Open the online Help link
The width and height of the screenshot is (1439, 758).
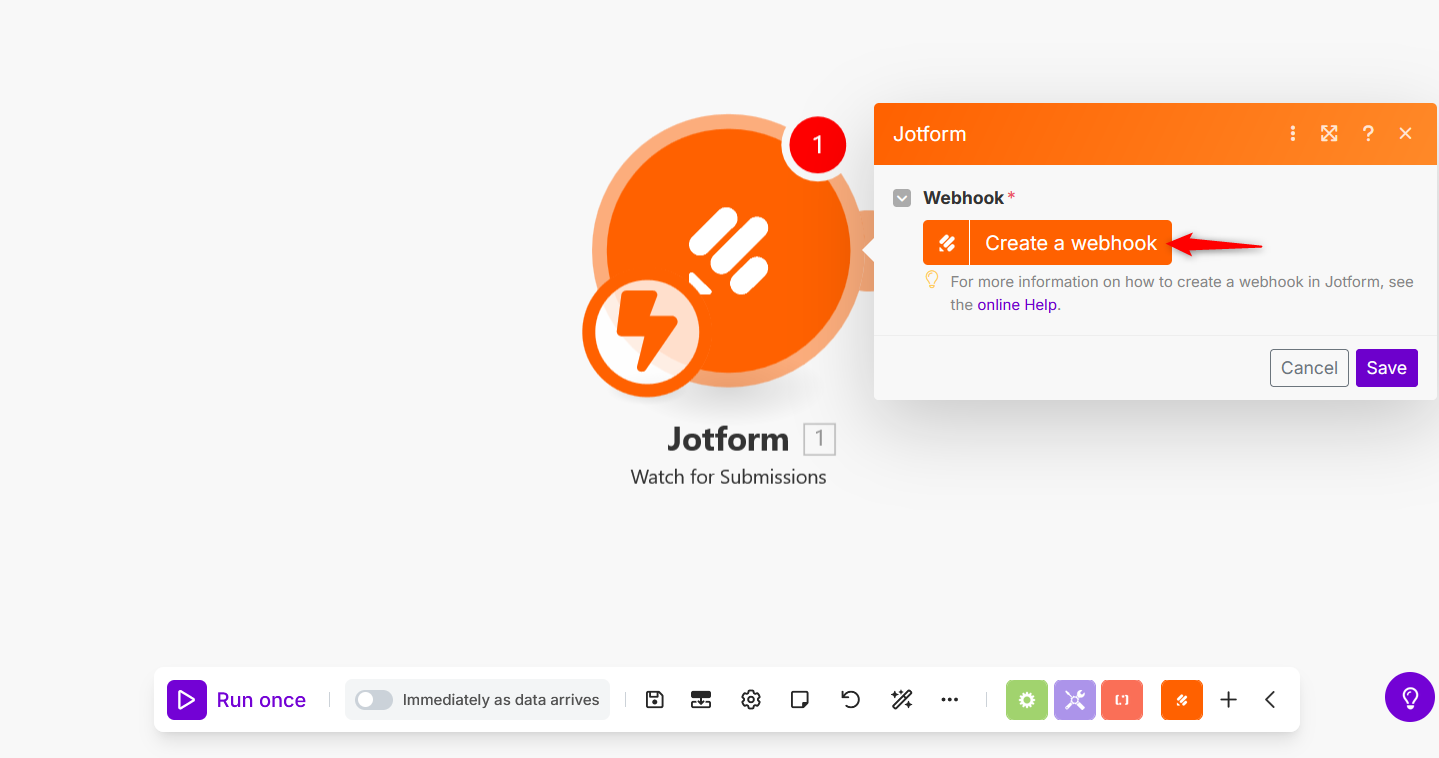coord(1017,305)
